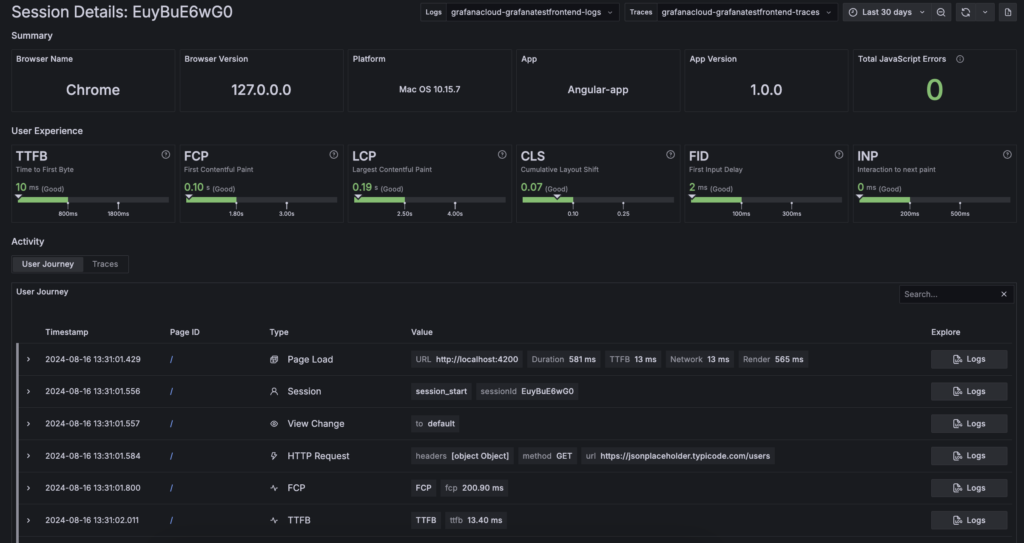Viewport: 1024px width, 543px height.
Task: Click the Render 565 ms tag
Action: coord(773,359)
